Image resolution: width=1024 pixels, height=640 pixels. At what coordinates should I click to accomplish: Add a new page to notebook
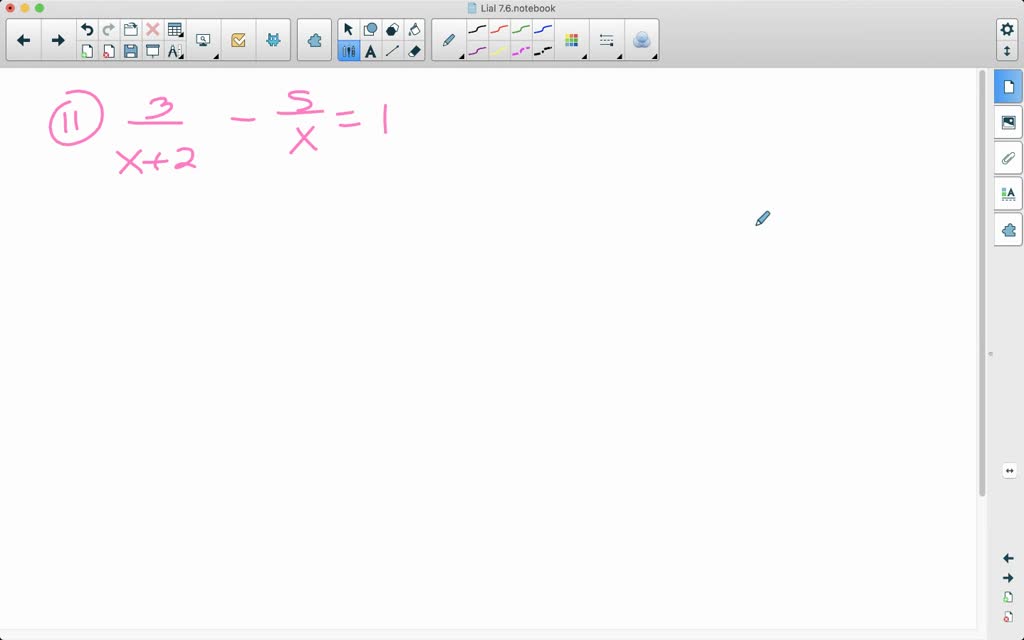point(87,51)
